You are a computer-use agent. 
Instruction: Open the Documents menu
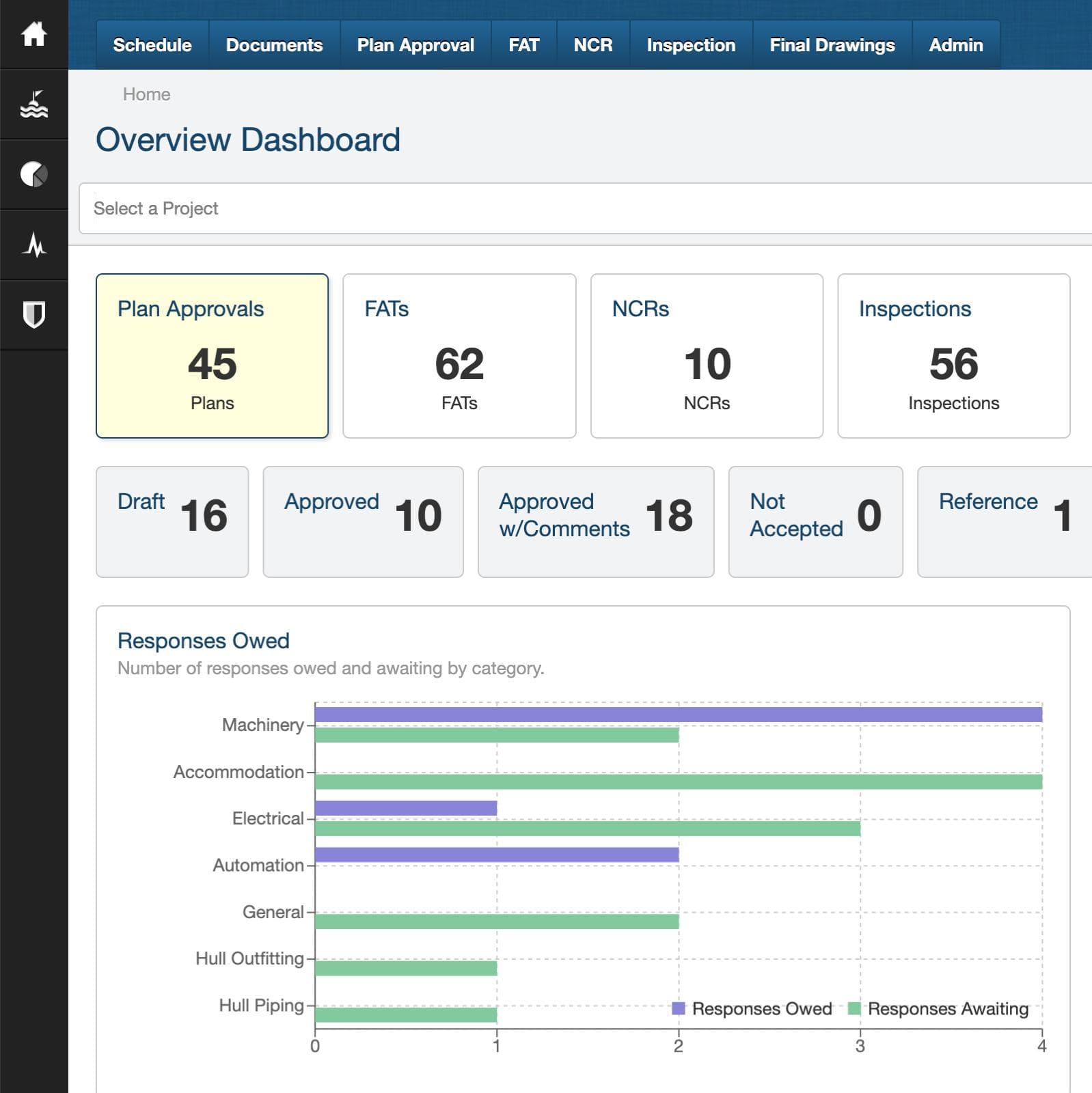[274, 45]
